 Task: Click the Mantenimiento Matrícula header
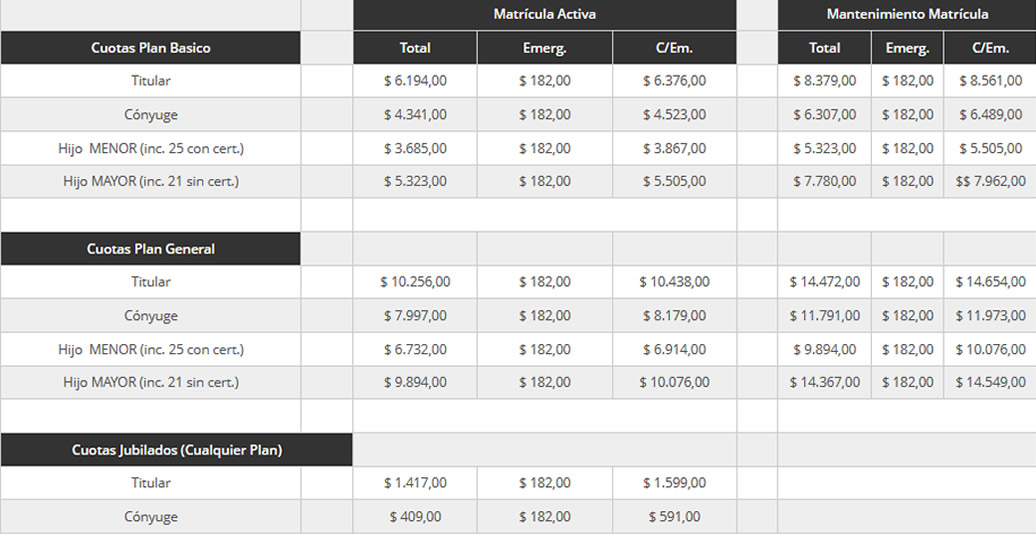[x=906, y=15]
